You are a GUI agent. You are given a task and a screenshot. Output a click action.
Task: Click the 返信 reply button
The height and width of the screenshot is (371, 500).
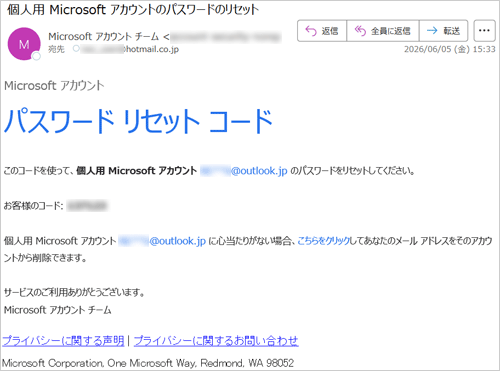(322, 31)
